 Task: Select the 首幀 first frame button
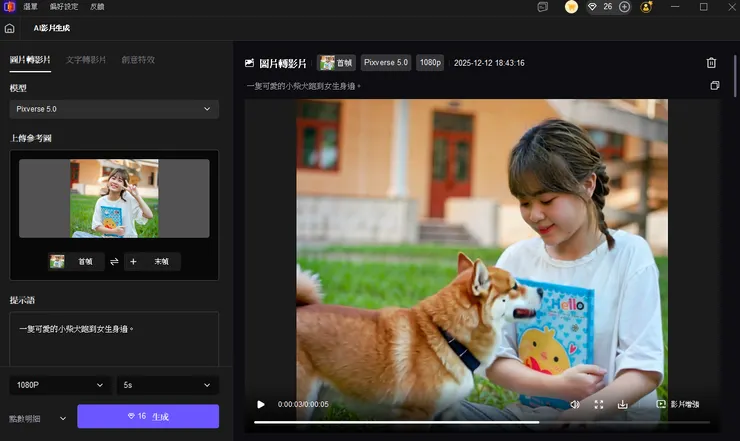(76, 262)
